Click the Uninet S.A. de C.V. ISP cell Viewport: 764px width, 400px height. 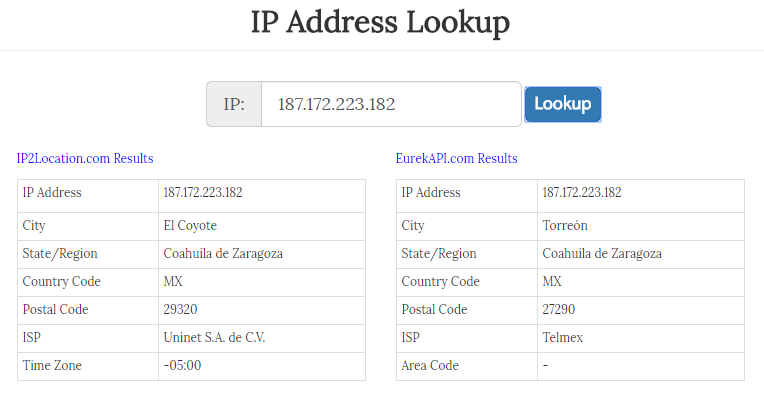point(262,338)
